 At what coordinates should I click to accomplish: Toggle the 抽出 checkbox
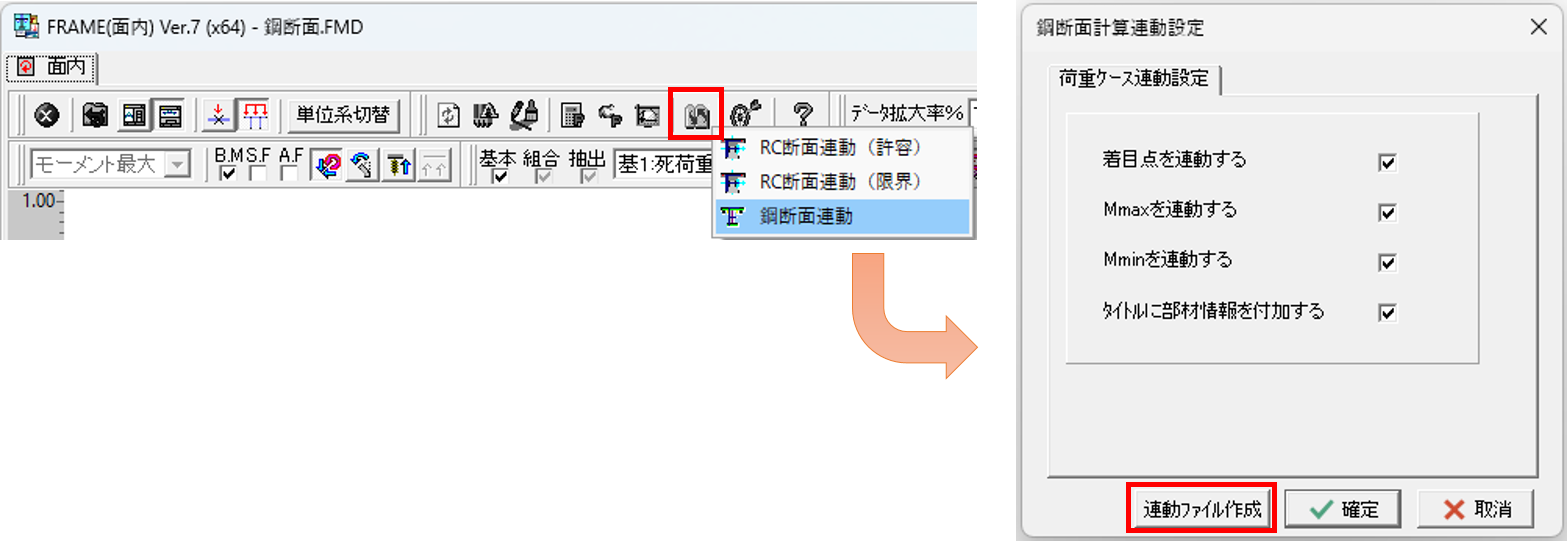click(x=588, y=176)
